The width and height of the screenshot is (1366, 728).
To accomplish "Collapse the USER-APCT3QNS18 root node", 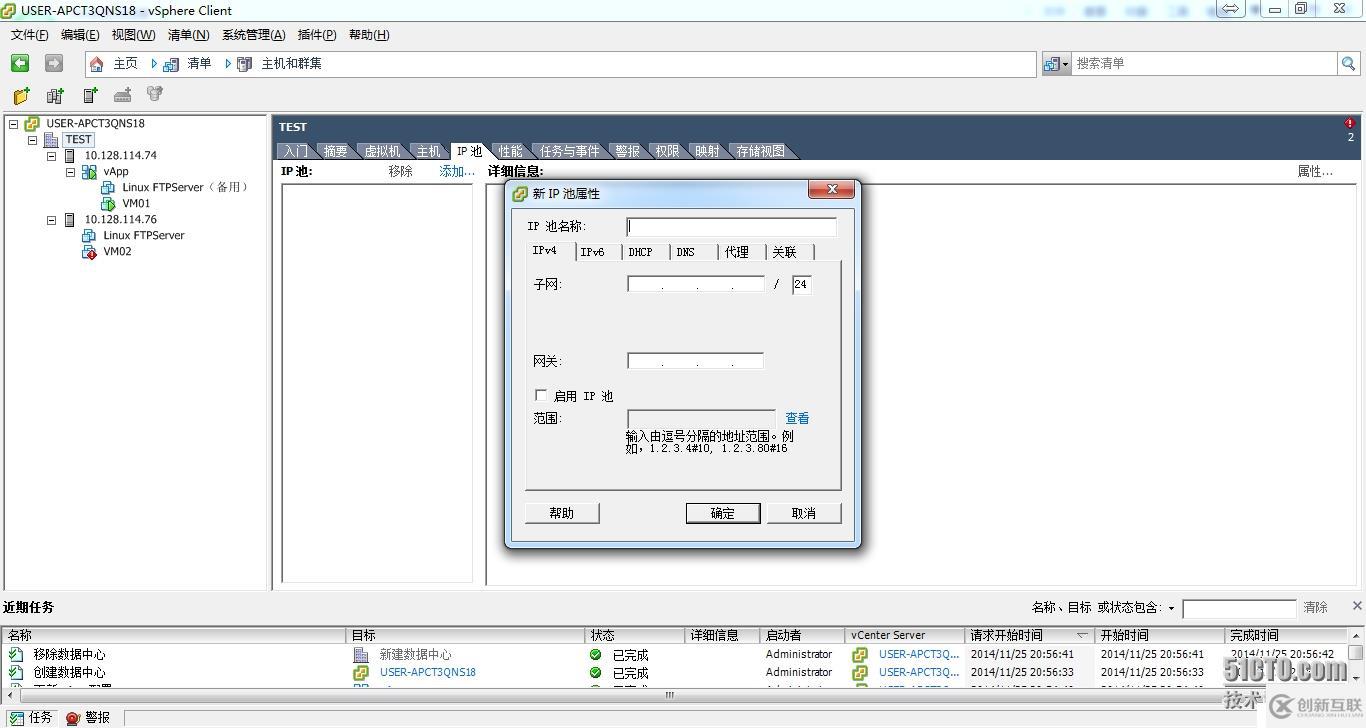I will [14, 124].
